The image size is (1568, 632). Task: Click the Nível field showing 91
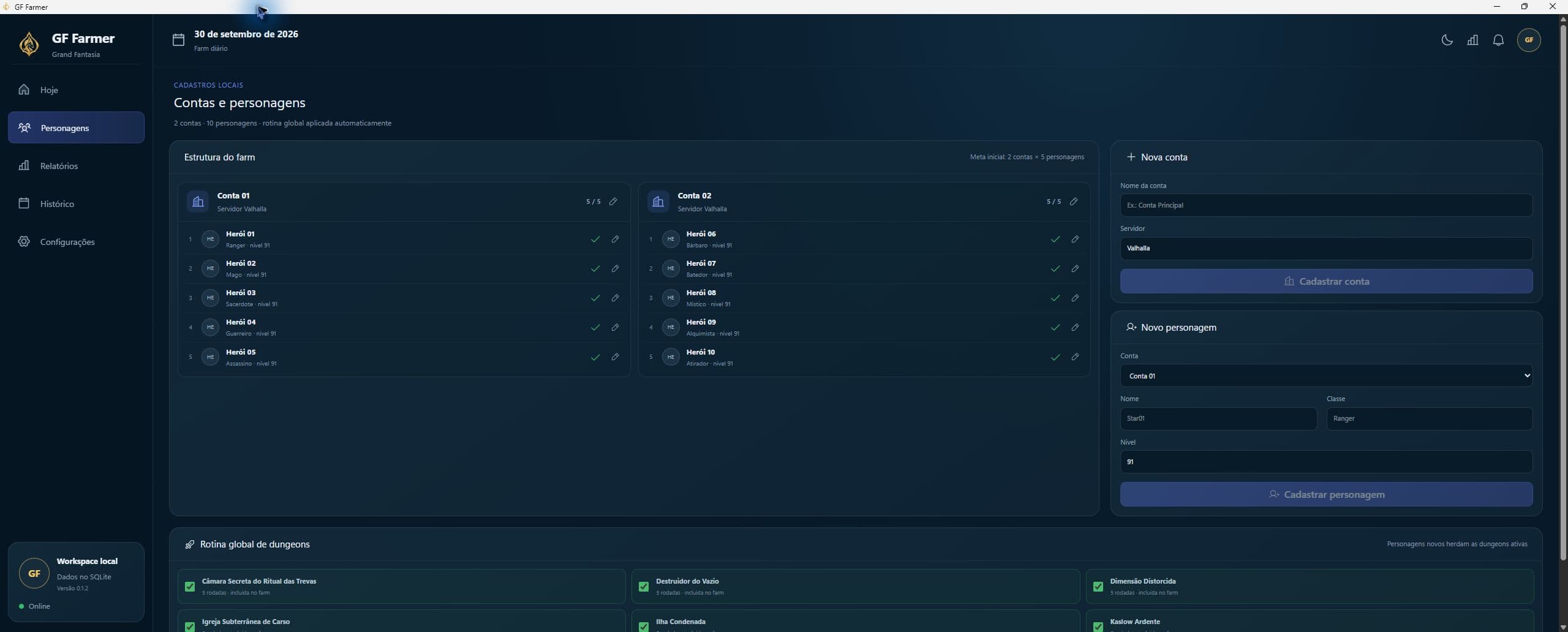[1326, 462]
